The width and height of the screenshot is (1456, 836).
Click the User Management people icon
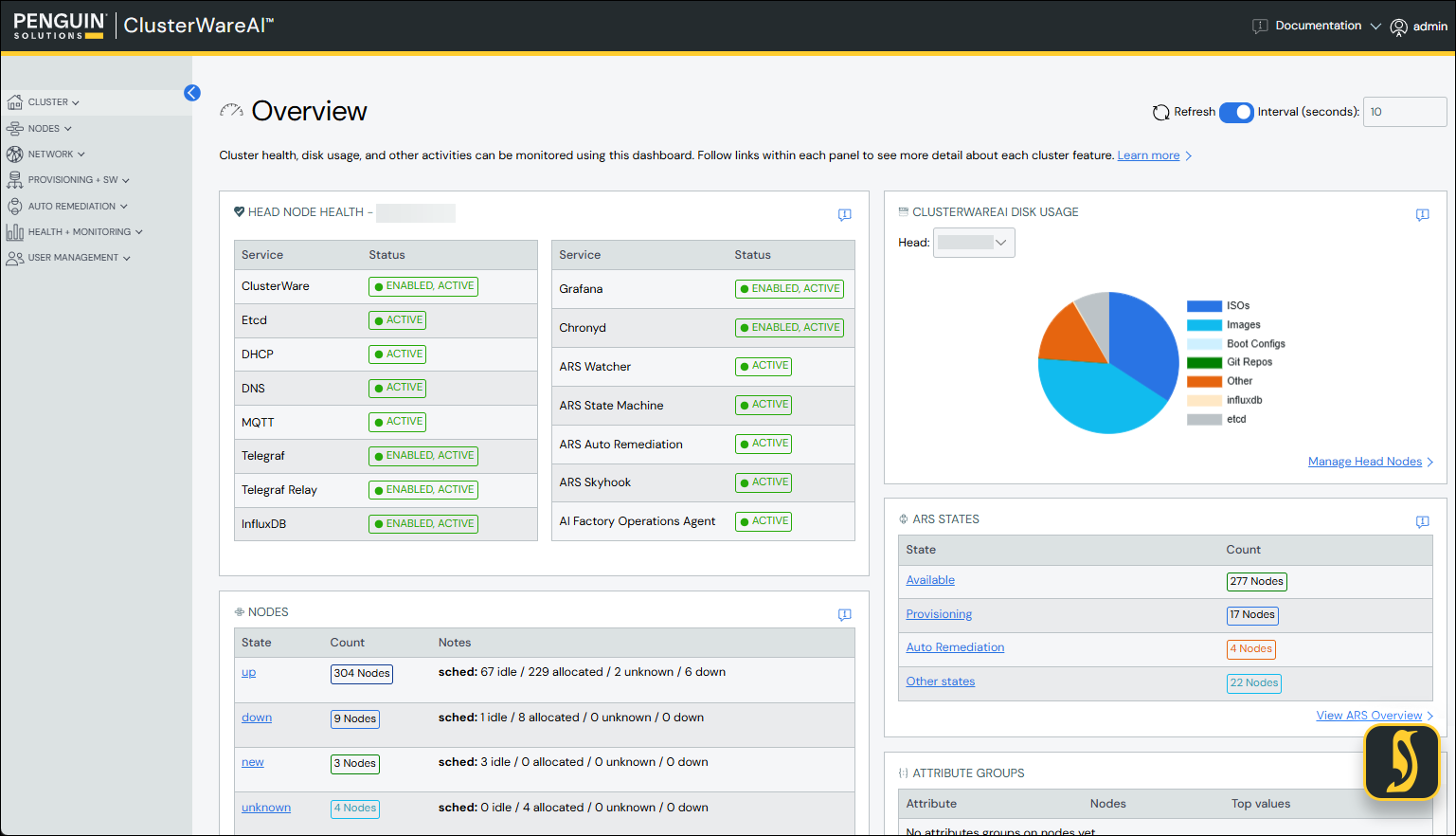tap(14, 258)
